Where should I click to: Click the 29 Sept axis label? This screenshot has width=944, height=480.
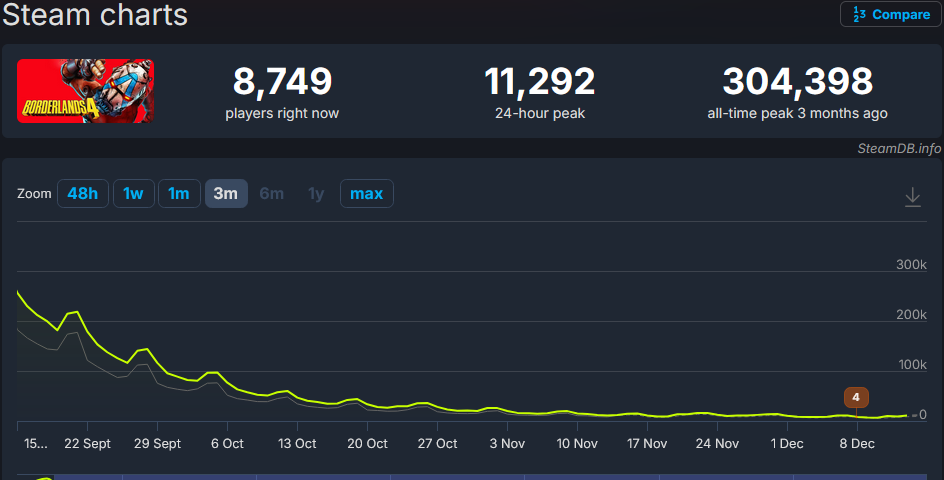click(157, 444)
